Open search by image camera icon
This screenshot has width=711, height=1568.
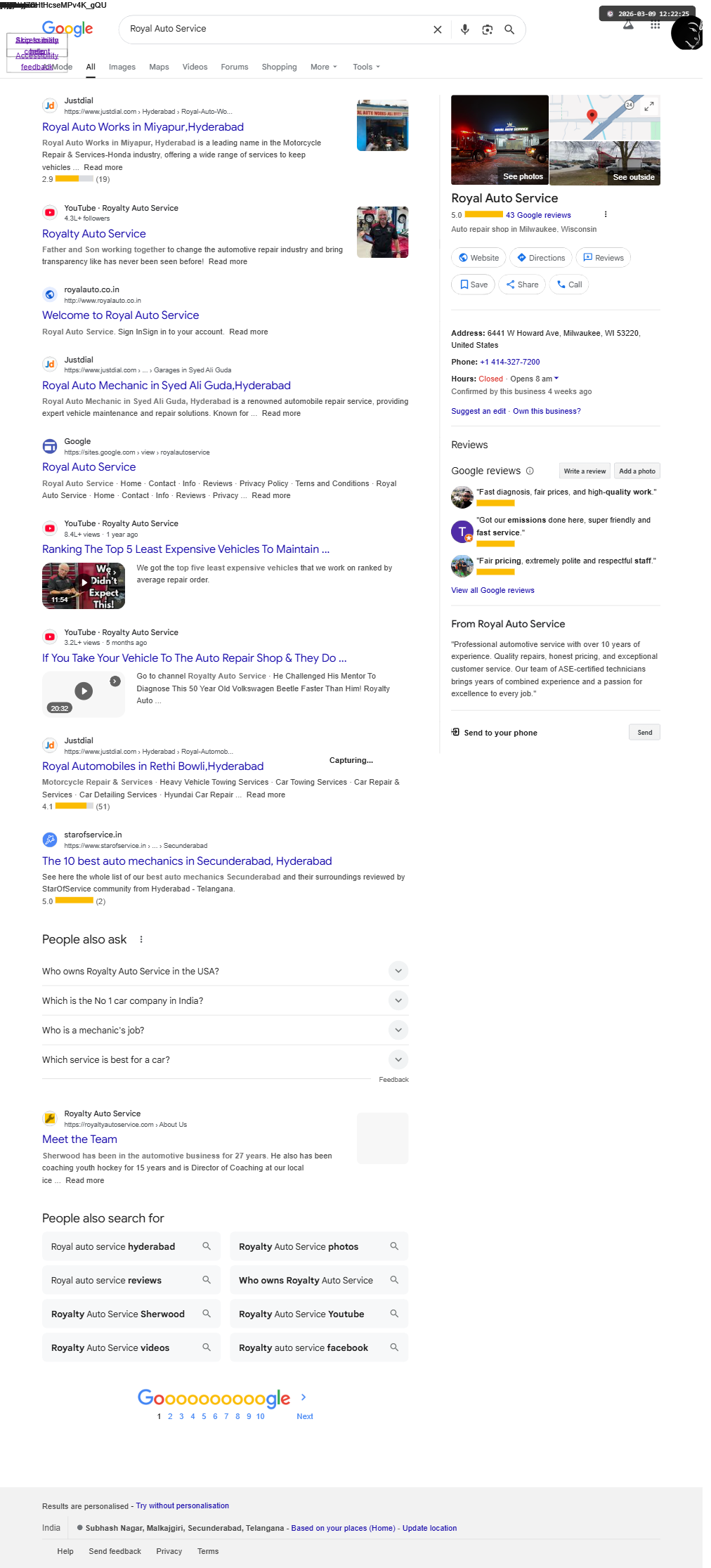point(487,30)
